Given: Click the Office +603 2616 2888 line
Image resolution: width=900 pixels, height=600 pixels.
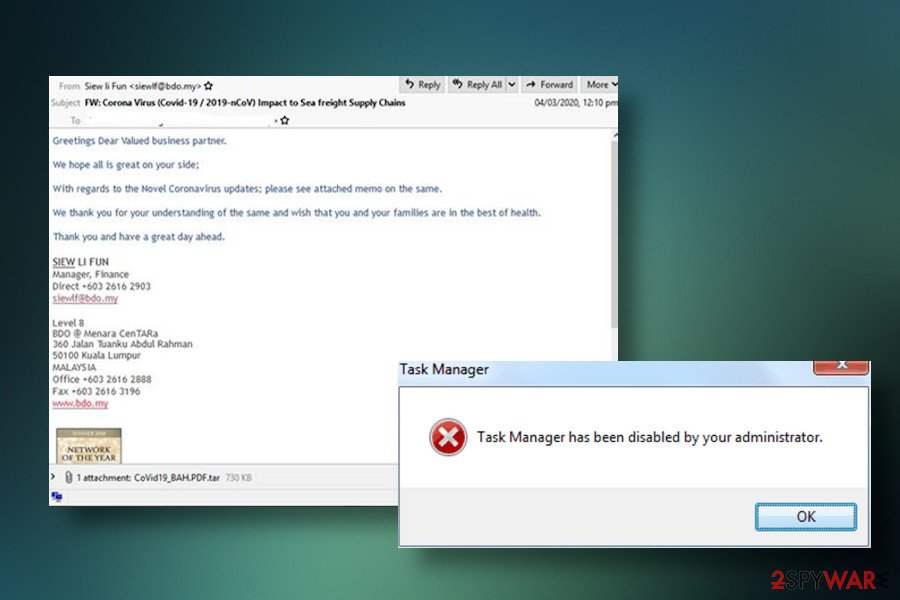Looking at the screenshot, I should tap(102, 379).
